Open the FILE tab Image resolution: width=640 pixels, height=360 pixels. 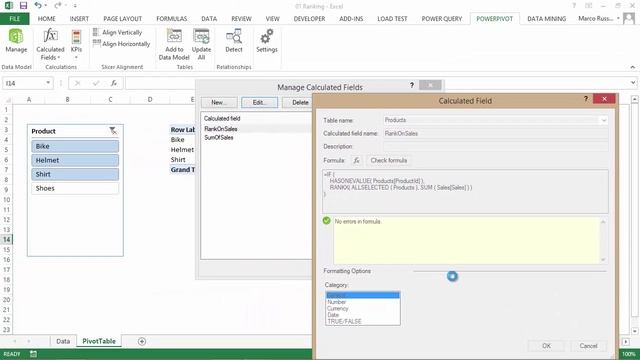(15, 19)
